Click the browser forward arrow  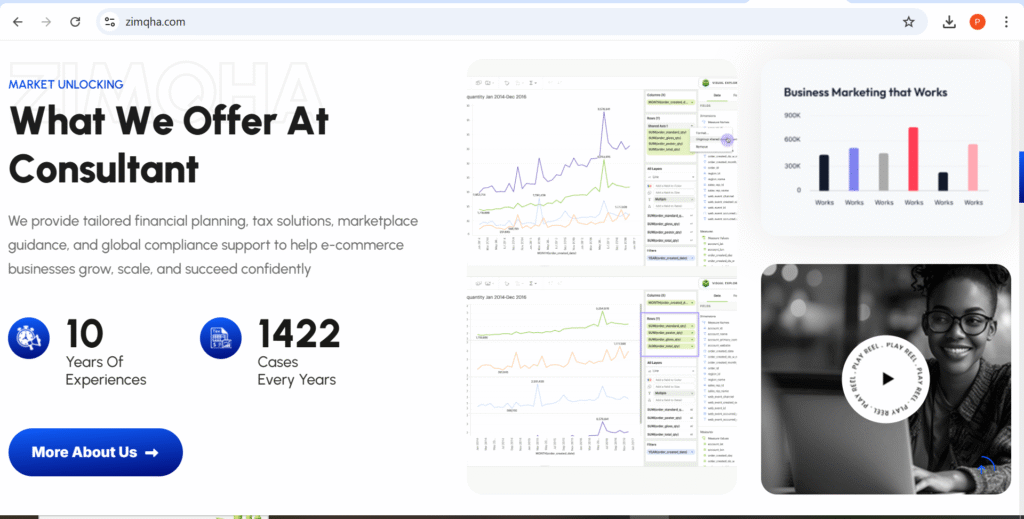point(46,21)
